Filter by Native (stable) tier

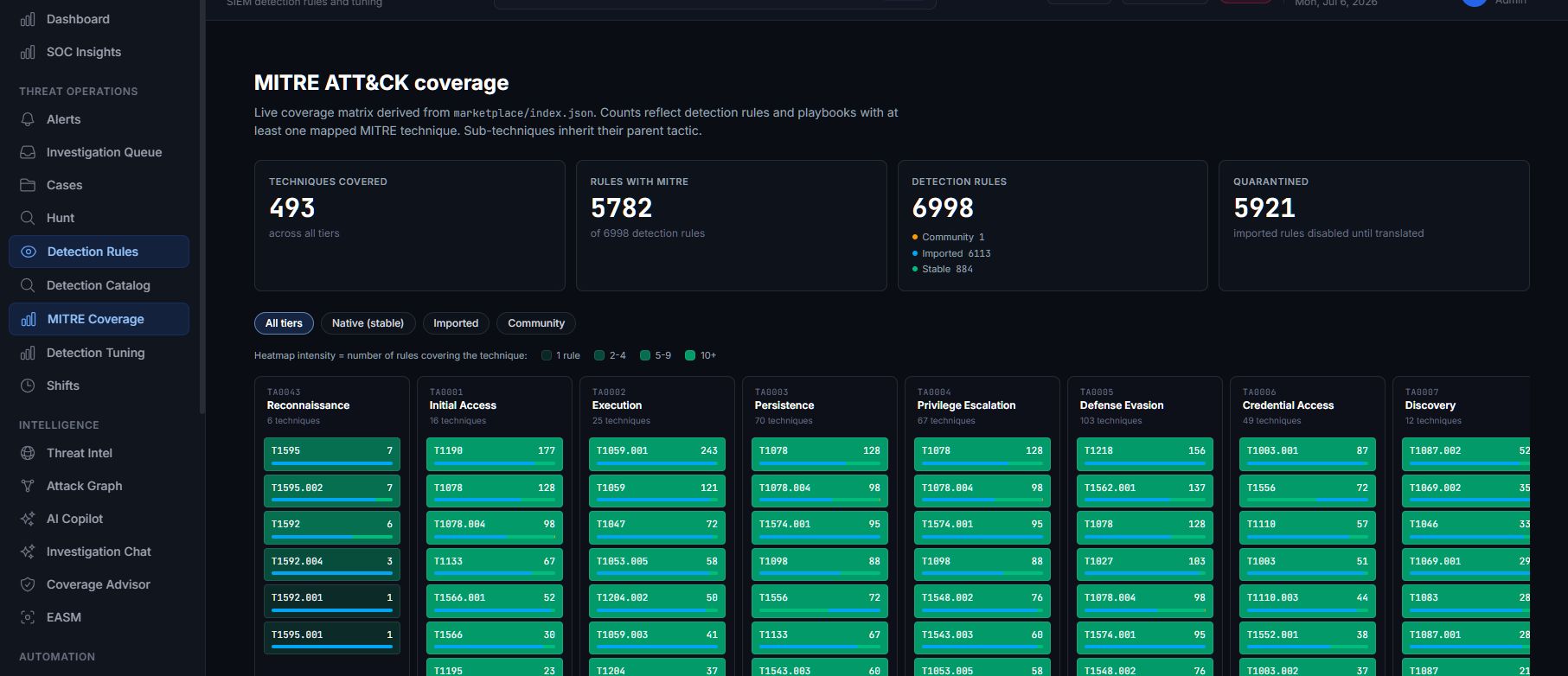coord(368,323)
